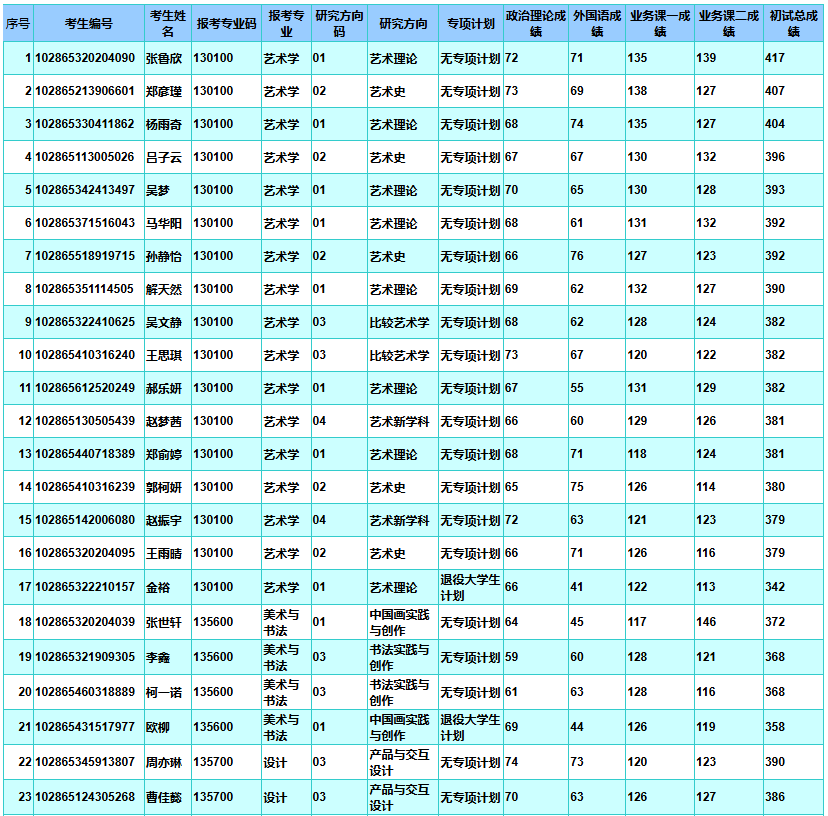828x816 pixels.
Task: Click candidate name 张鲁欣
Action: point(164,59)
